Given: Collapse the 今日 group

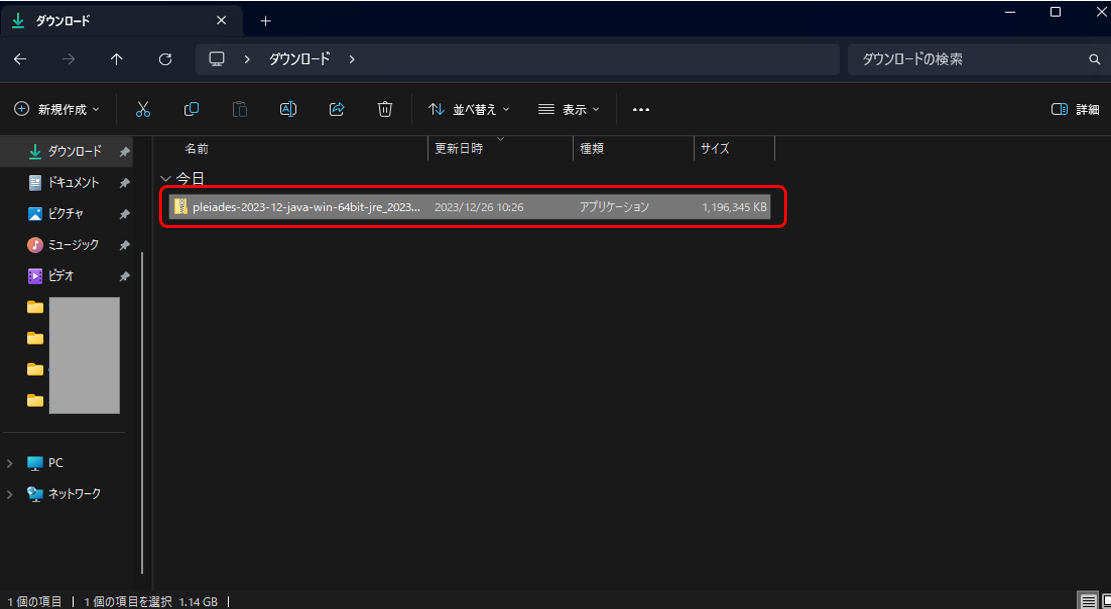Looking at the screenshot, I should click(164, 177).
